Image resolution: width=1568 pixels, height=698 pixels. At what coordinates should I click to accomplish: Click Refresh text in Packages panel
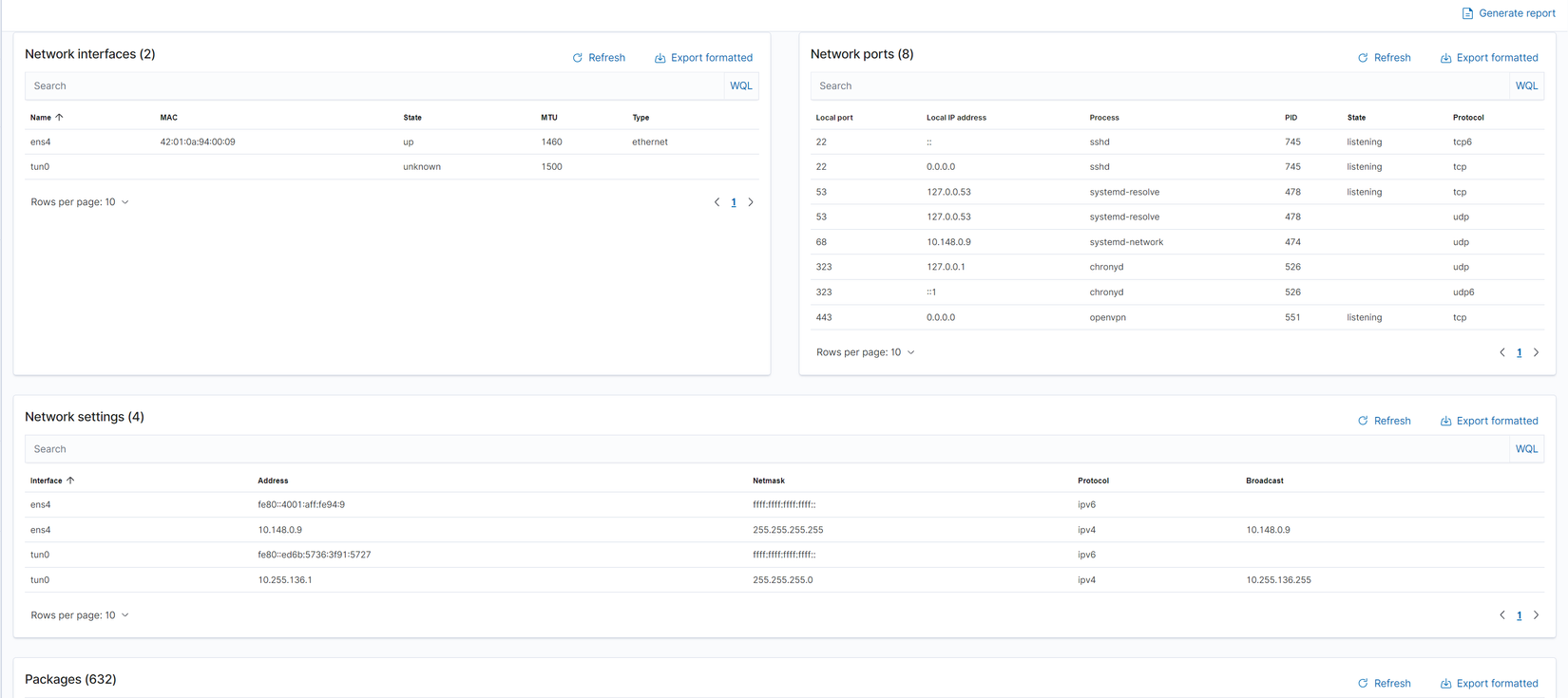[x=1392, y=684]
